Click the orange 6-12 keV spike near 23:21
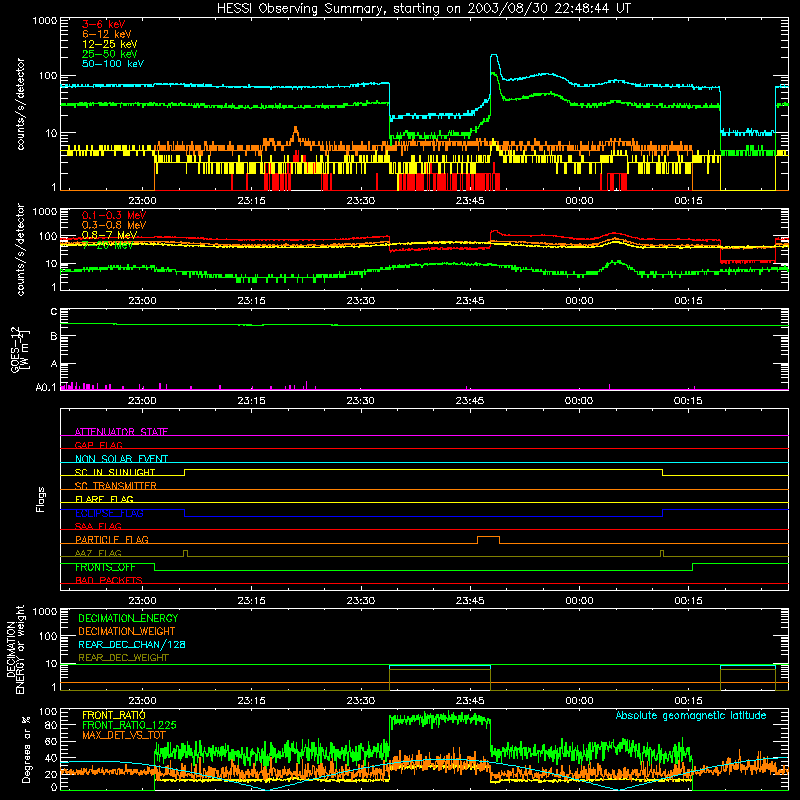Image resolution: width=800 pixels, height=800 pixels. coord(295,131)
